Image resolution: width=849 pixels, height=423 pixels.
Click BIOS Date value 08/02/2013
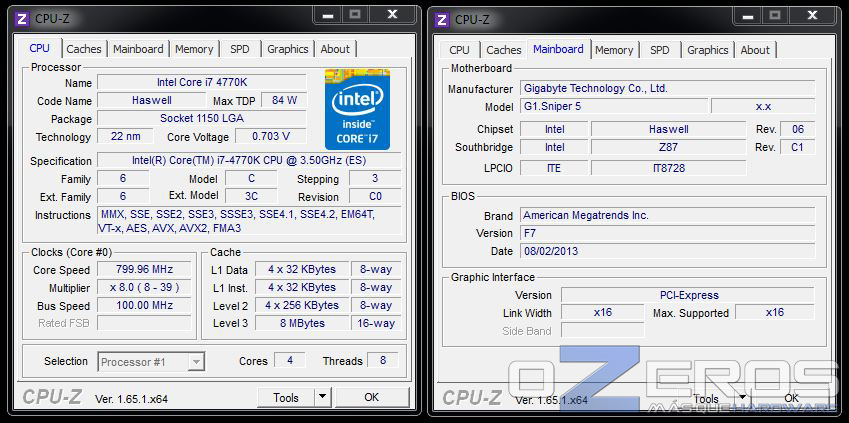click(x=667, y=251)
